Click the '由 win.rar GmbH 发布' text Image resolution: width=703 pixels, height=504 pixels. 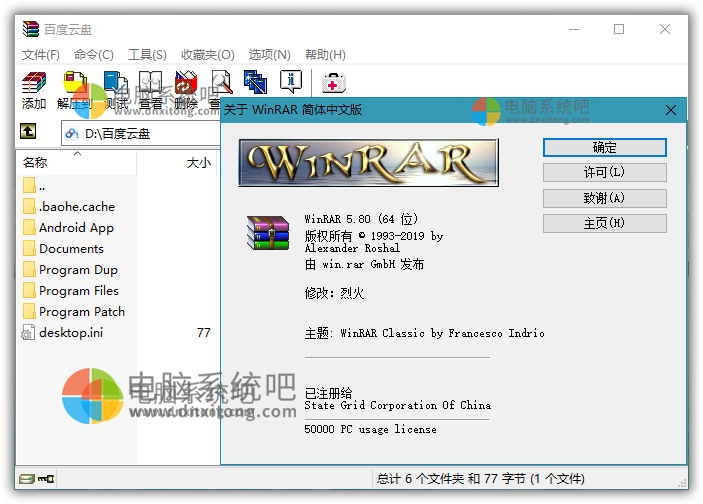click(x=364, y=265)
